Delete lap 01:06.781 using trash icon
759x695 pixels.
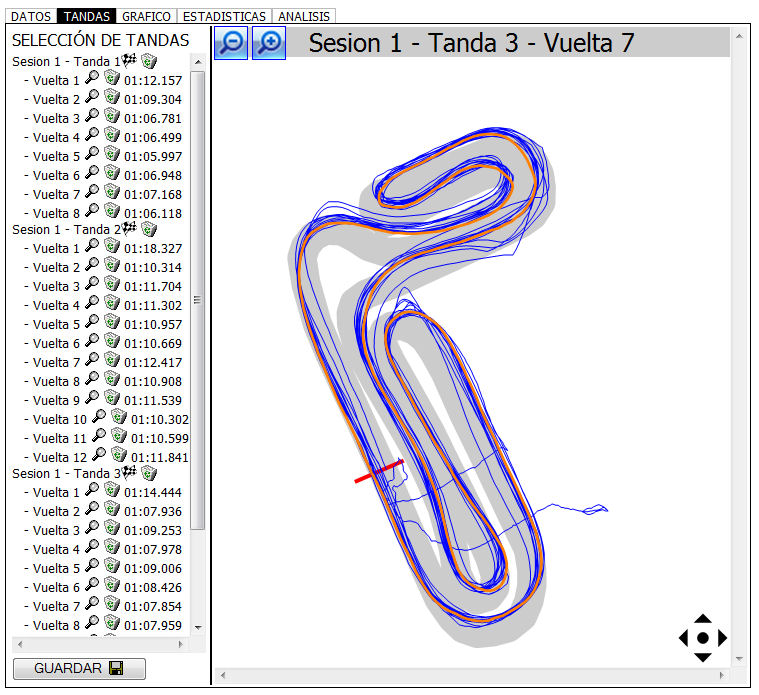(112, 116)
